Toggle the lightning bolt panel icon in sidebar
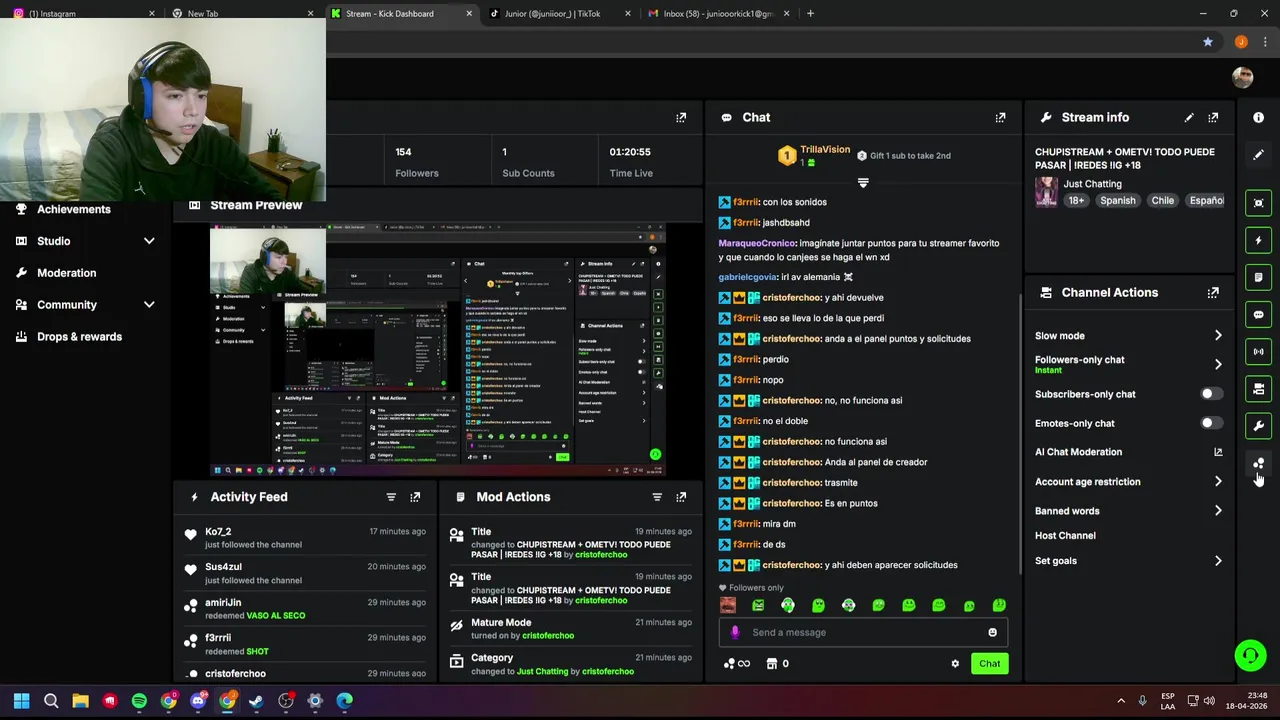Viewport: 1280px width, 720px height. [x=1258, y=240]
